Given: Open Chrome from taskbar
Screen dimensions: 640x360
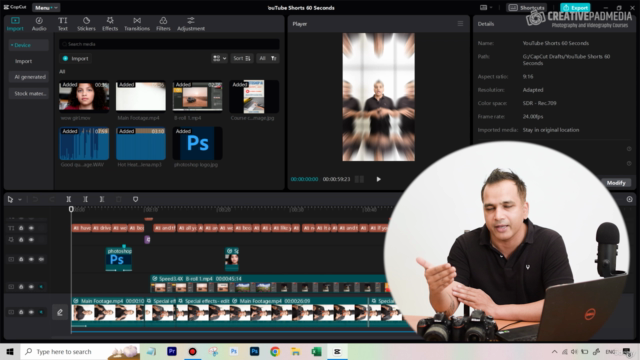Looking at the screenshot, I should tap(275, 351).
